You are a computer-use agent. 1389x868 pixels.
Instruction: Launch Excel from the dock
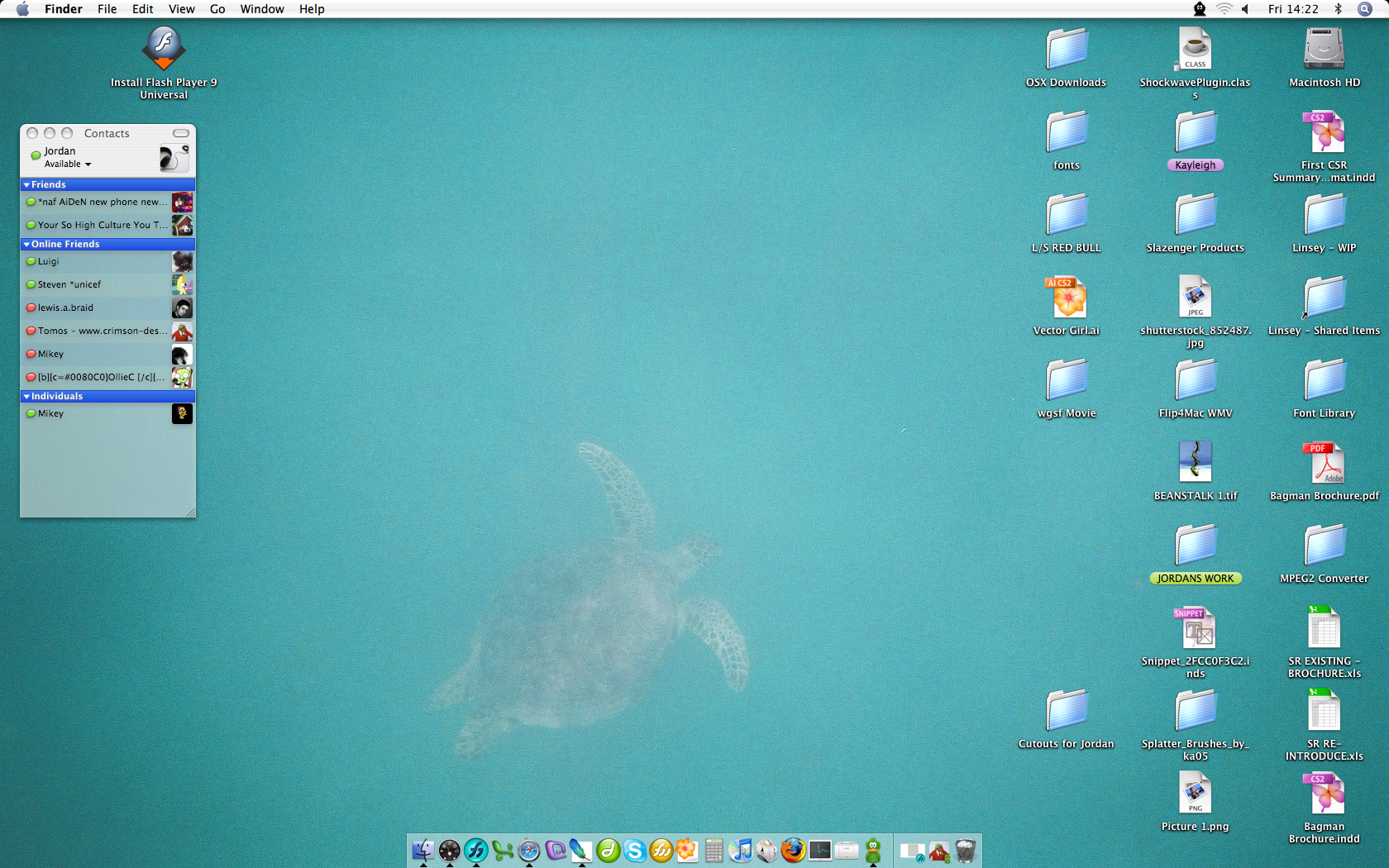(x=503, y=850)
